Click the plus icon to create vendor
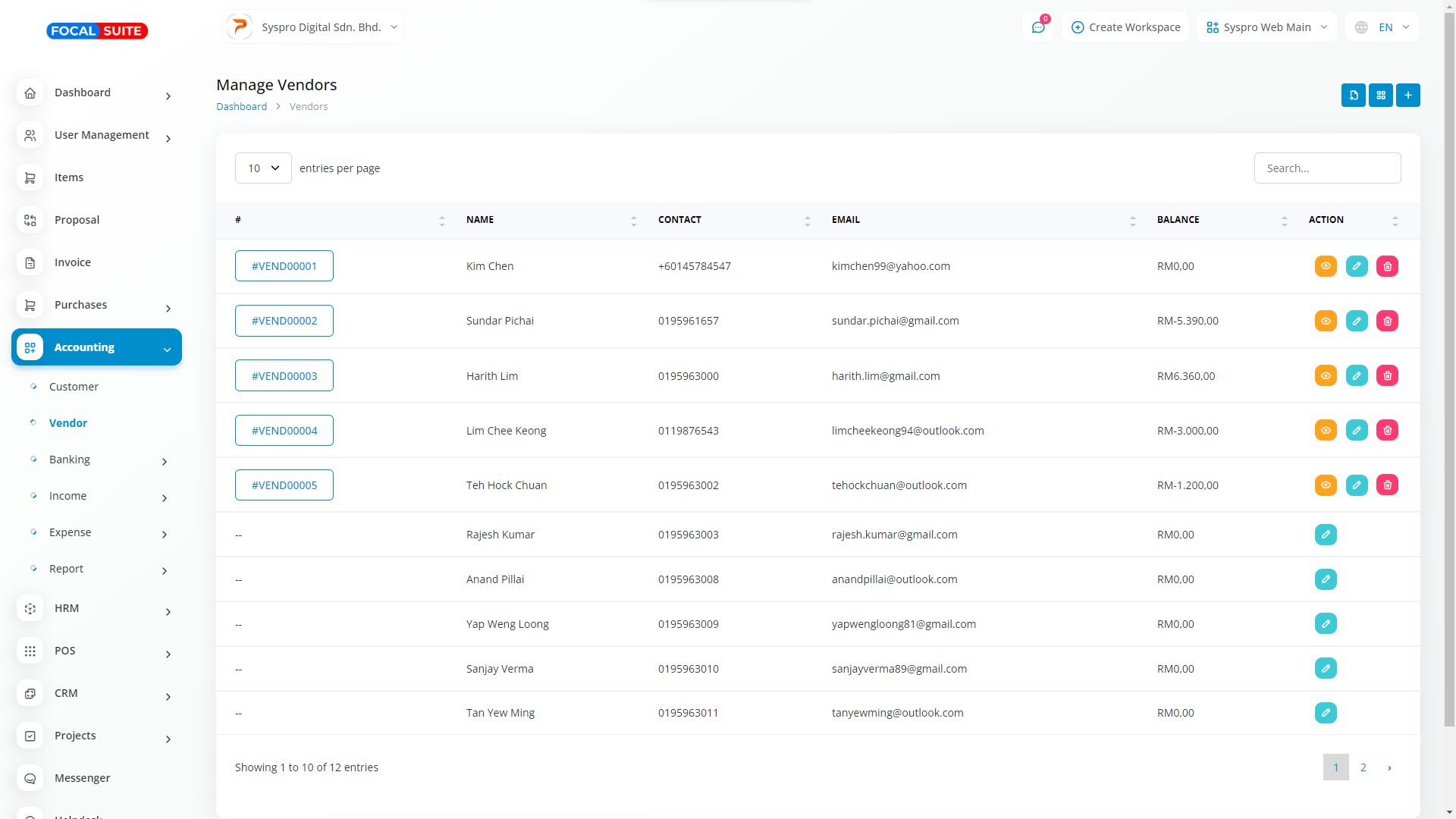The width and height of the screenshot is (1456, 819). click(x=1407, y=96)
